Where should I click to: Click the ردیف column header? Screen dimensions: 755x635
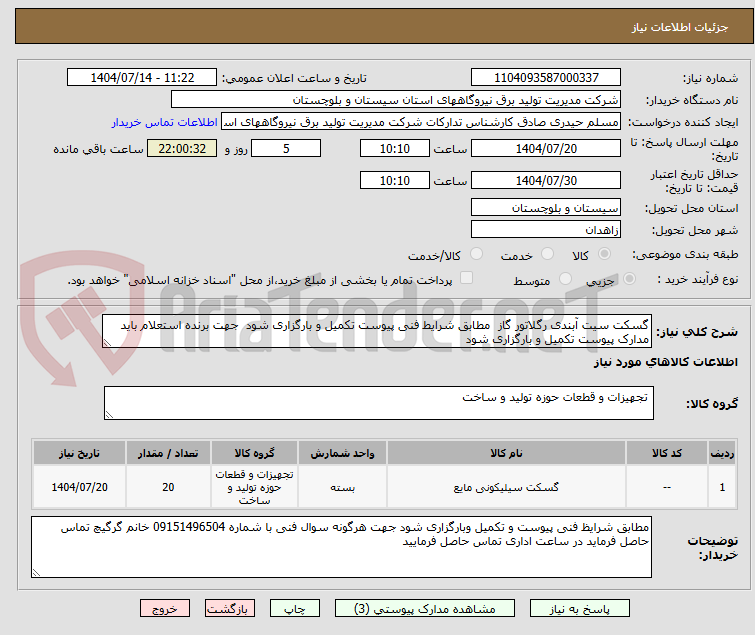(722, 453)
